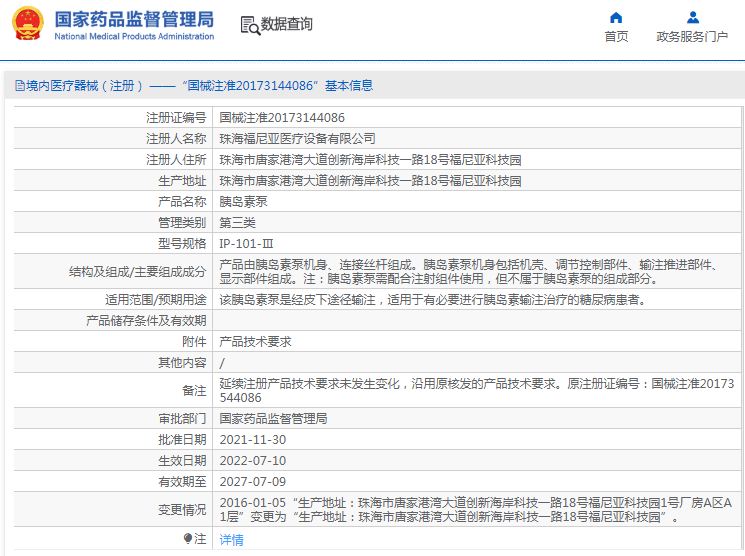Click the 其他内容 slash value
The image size is (745, 556).
click(x=222, y=364)
